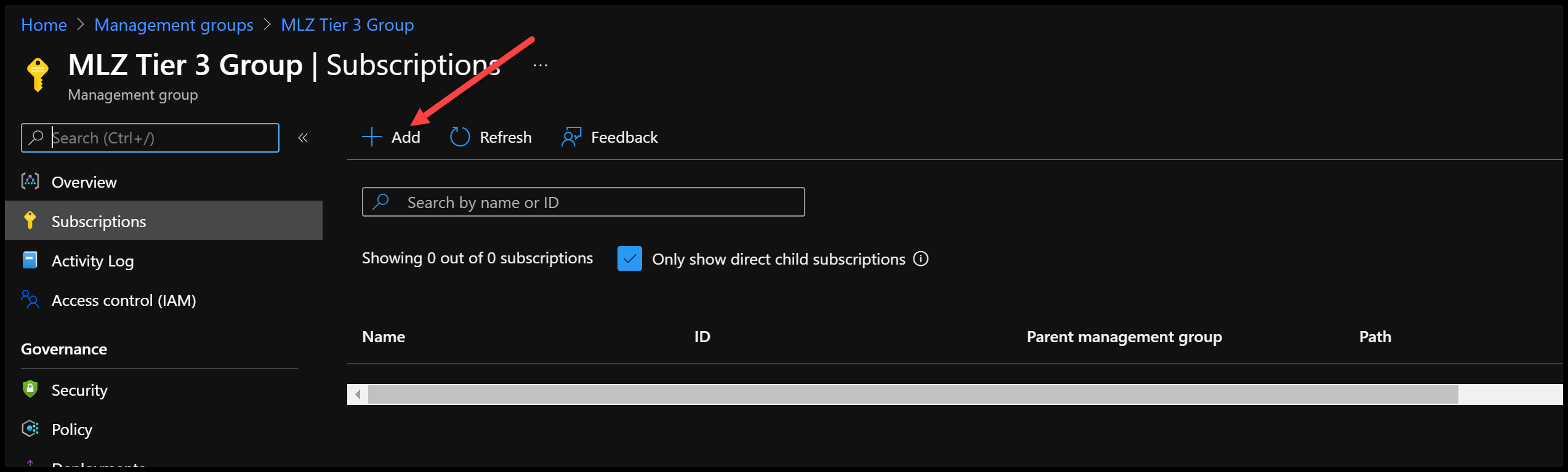The image size is (1568, 472).
Task: Click the Path column header
Action: click(x=1375, y=337)
